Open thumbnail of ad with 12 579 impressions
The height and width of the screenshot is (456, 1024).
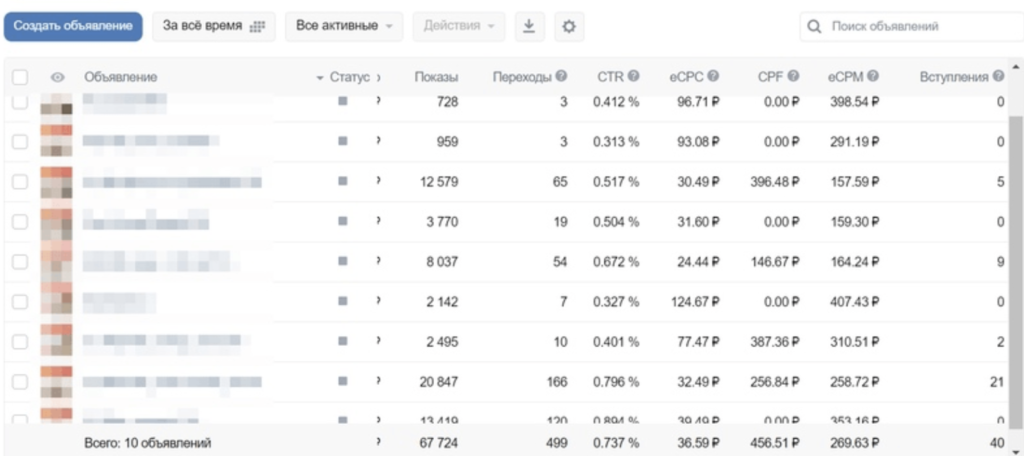click(57, 182)
